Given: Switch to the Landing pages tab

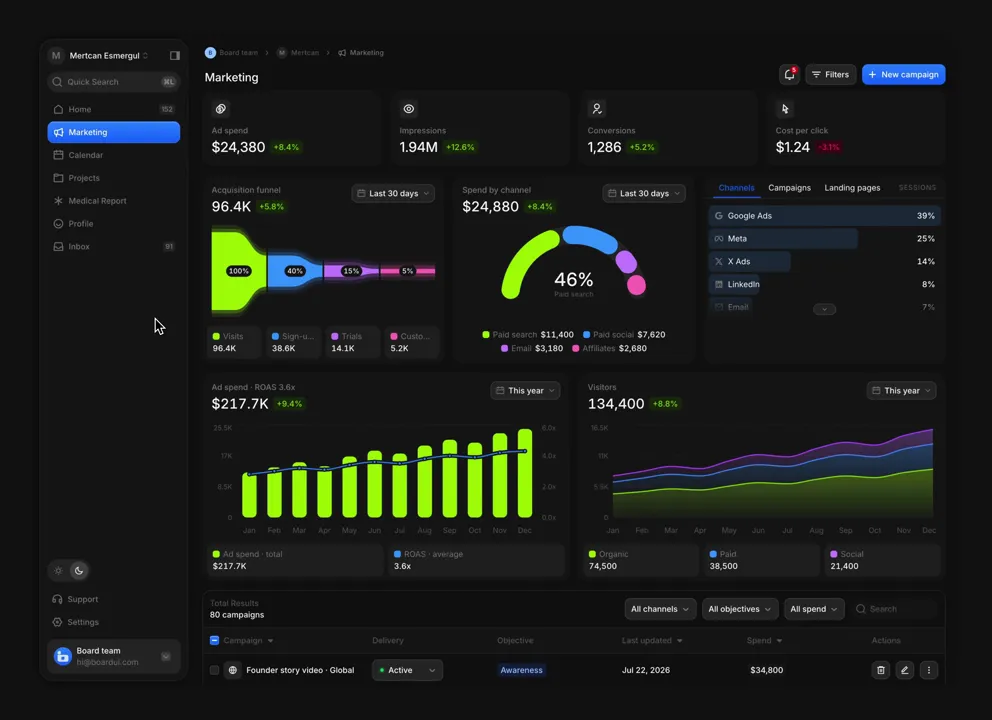Looking at the screenshot, I should coord(852,188).
